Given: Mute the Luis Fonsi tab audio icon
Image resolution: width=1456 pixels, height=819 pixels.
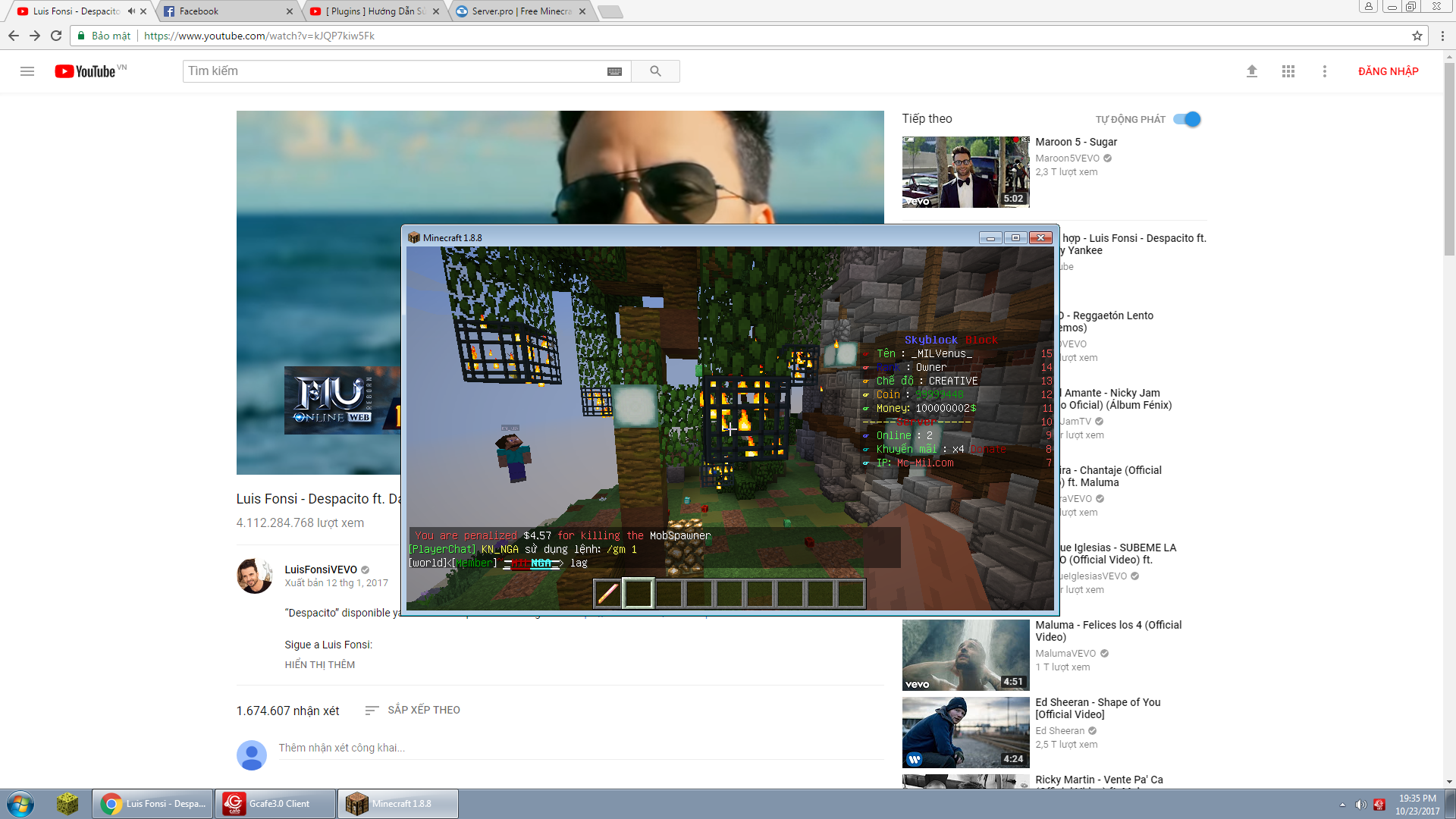Looking at the screenshot, I should coord(131,11).
